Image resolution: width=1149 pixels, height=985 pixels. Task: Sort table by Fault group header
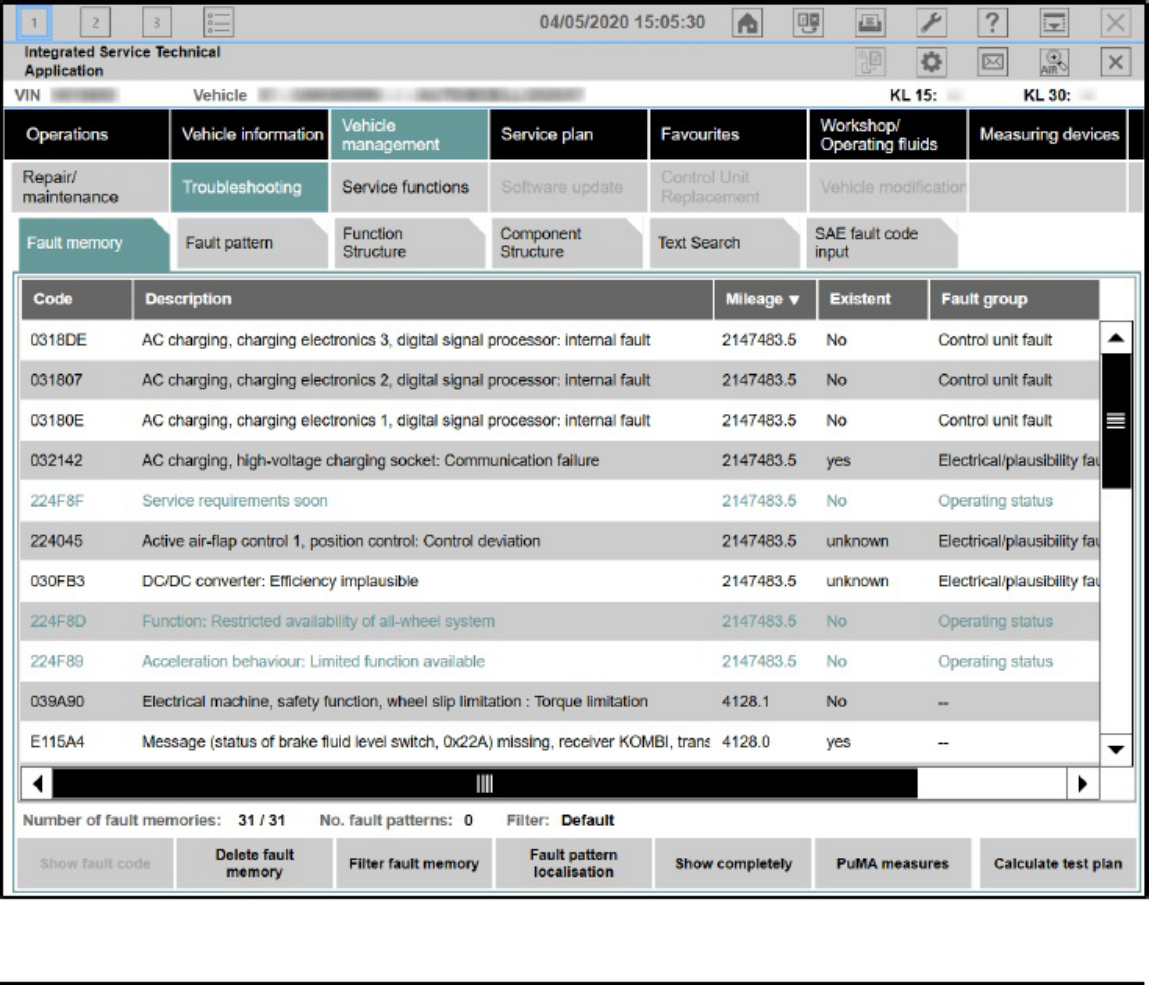coord(1014,299)
